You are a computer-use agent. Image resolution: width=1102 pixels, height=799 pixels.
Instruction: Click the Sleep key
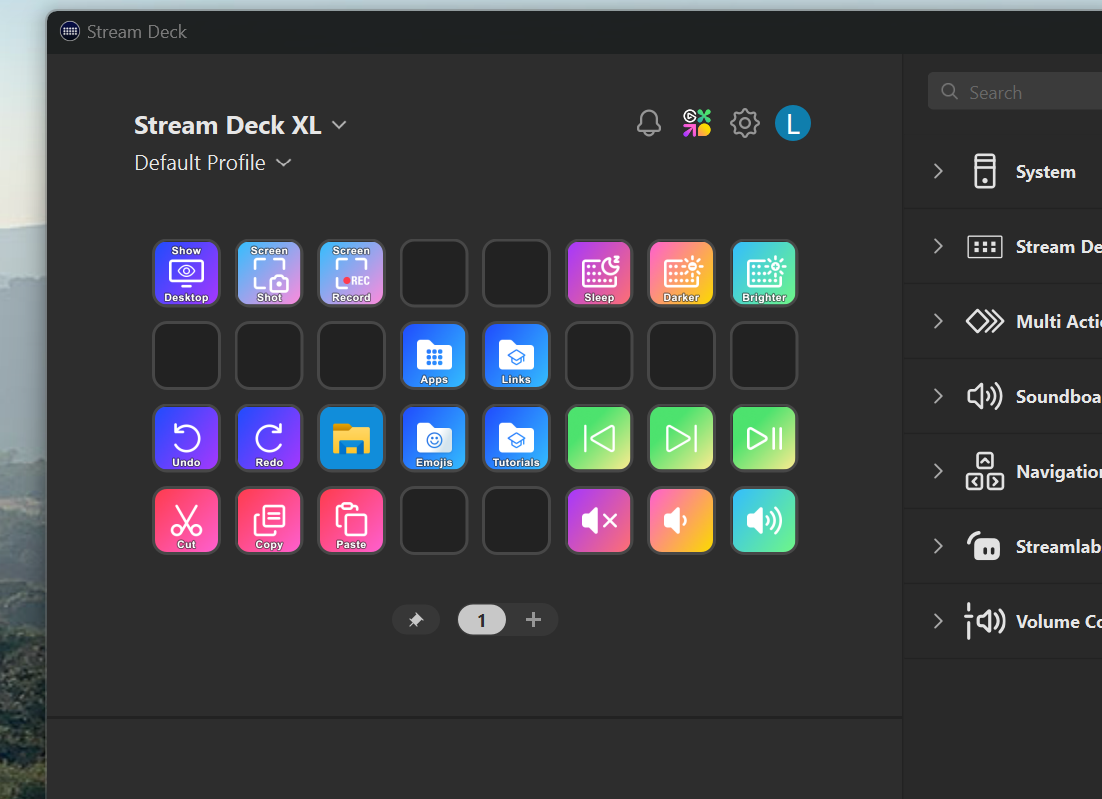coord(599,273)
